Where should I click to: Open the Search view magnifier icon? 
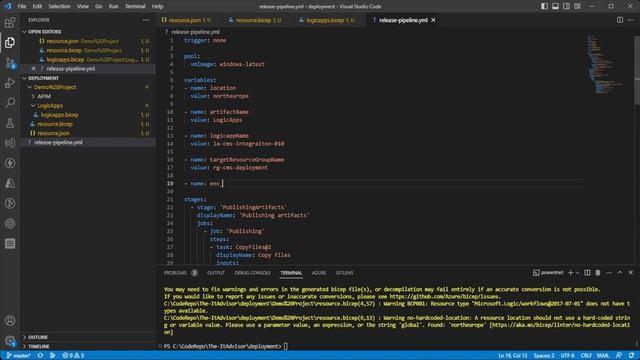pyautogui.click(x=10, y=102)
